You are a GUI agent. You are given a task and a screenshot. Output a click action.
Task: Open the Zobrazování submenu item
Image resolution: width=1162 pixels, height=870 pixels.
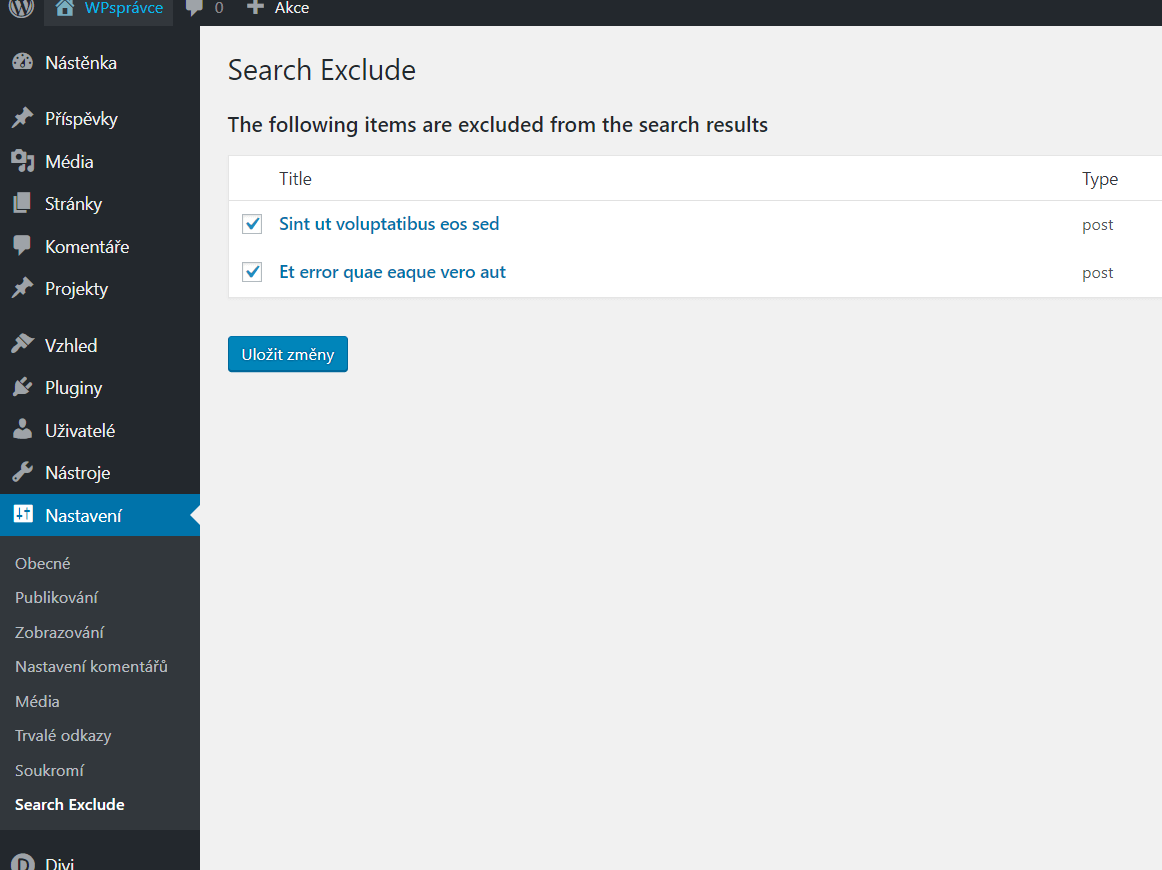pos(59,632)
